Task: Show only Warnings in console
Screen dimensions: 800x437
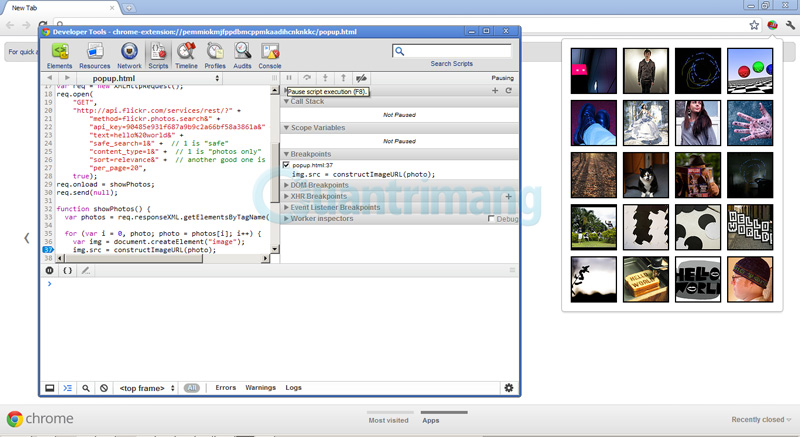Action: coord(260,388)
